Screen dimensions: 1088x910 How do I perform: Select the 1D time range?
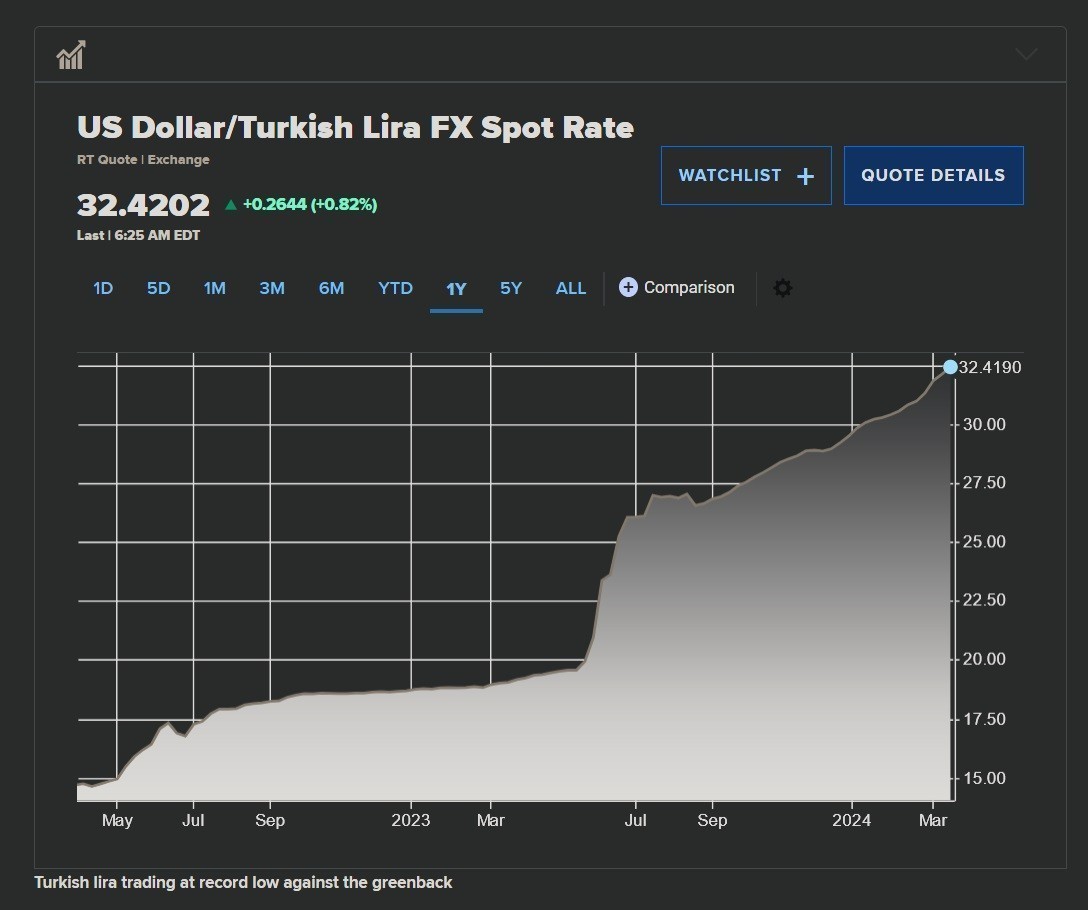coord(103,288)
